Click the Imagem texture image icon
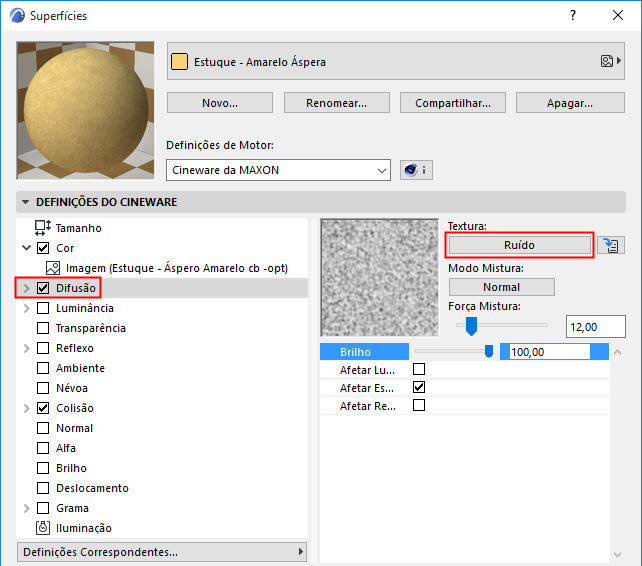 click(53, 268)
